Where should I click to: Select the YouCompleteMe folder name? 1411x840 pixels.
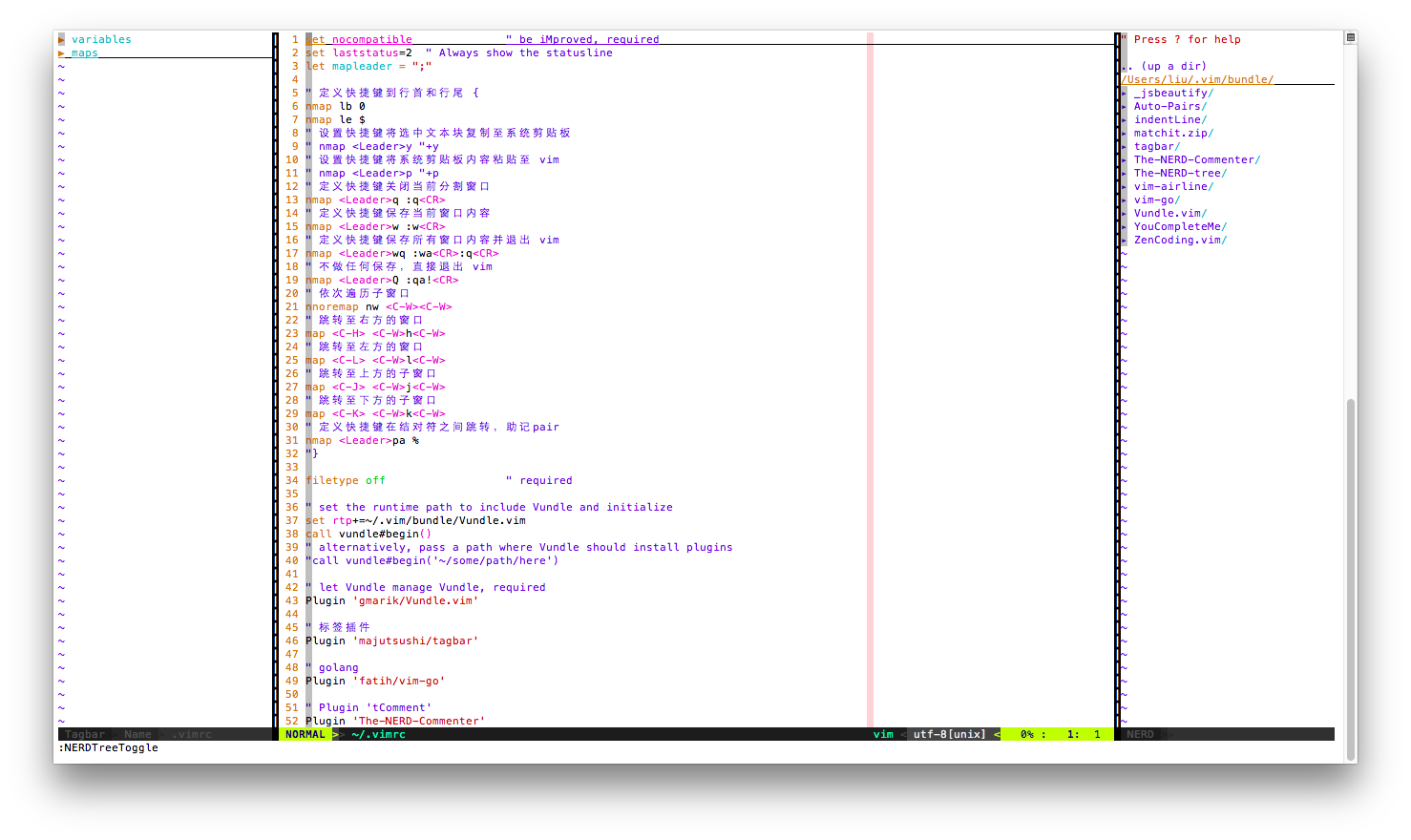(x=1180, y=227)
